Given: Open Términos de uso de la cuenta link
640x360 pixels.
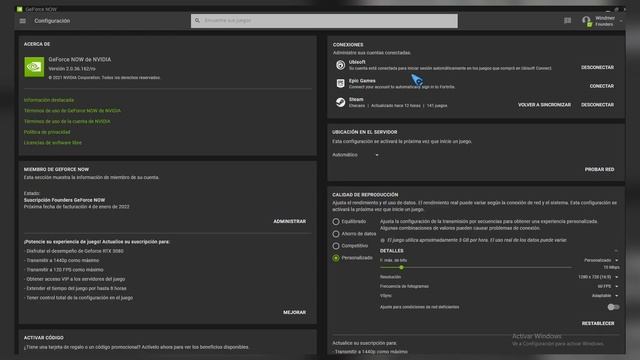Looking at the screenshot, I should tap(67, 121).
